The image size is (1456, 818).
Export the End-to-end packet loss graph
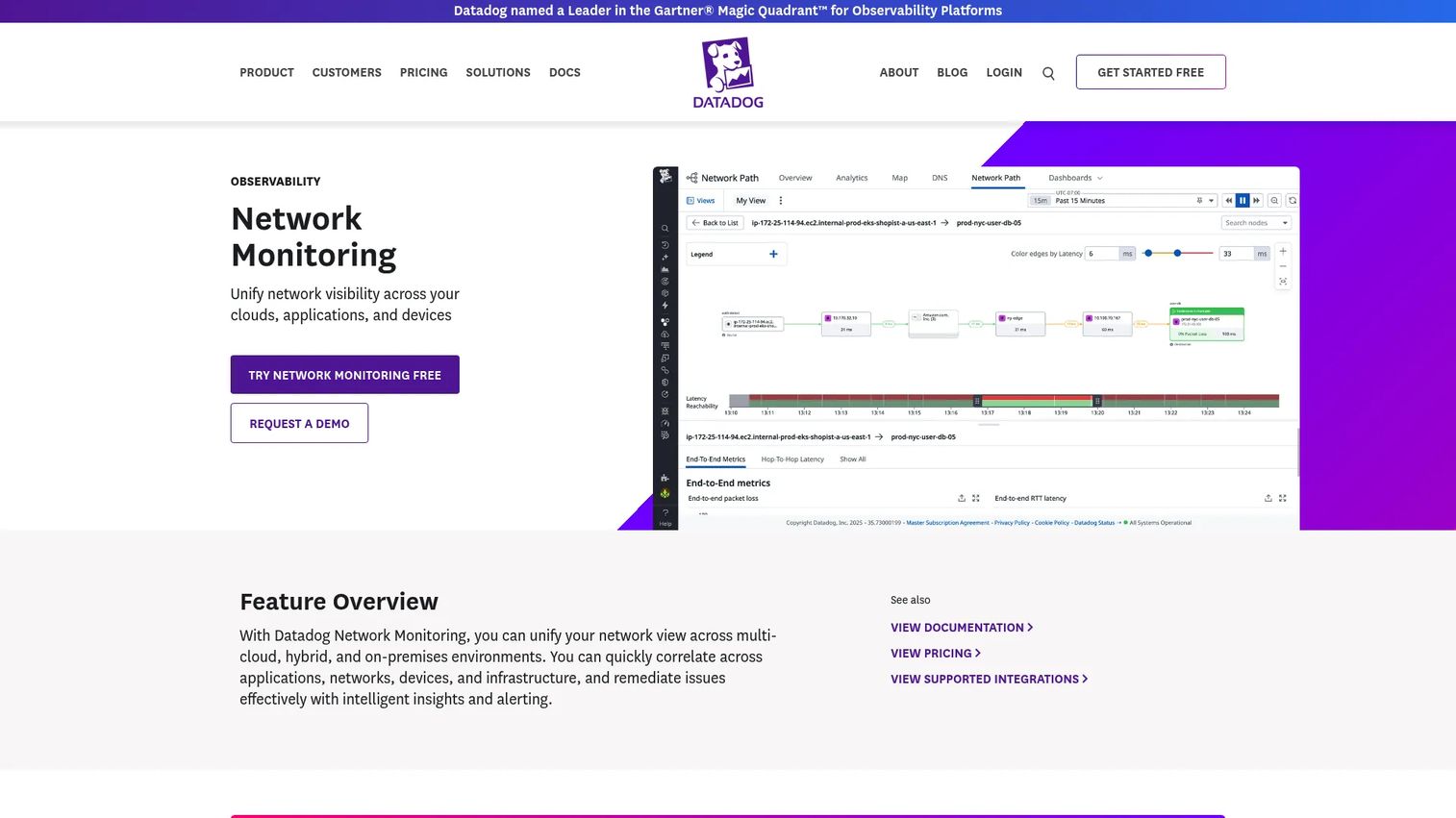click(x=962, y=498)
